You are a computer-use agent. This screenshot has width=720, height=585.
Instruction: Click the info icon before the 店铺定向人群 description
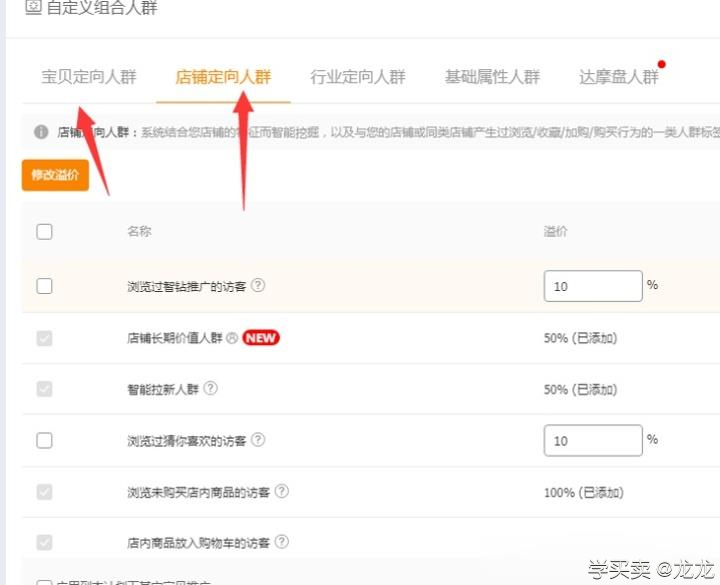pos(41,132)
